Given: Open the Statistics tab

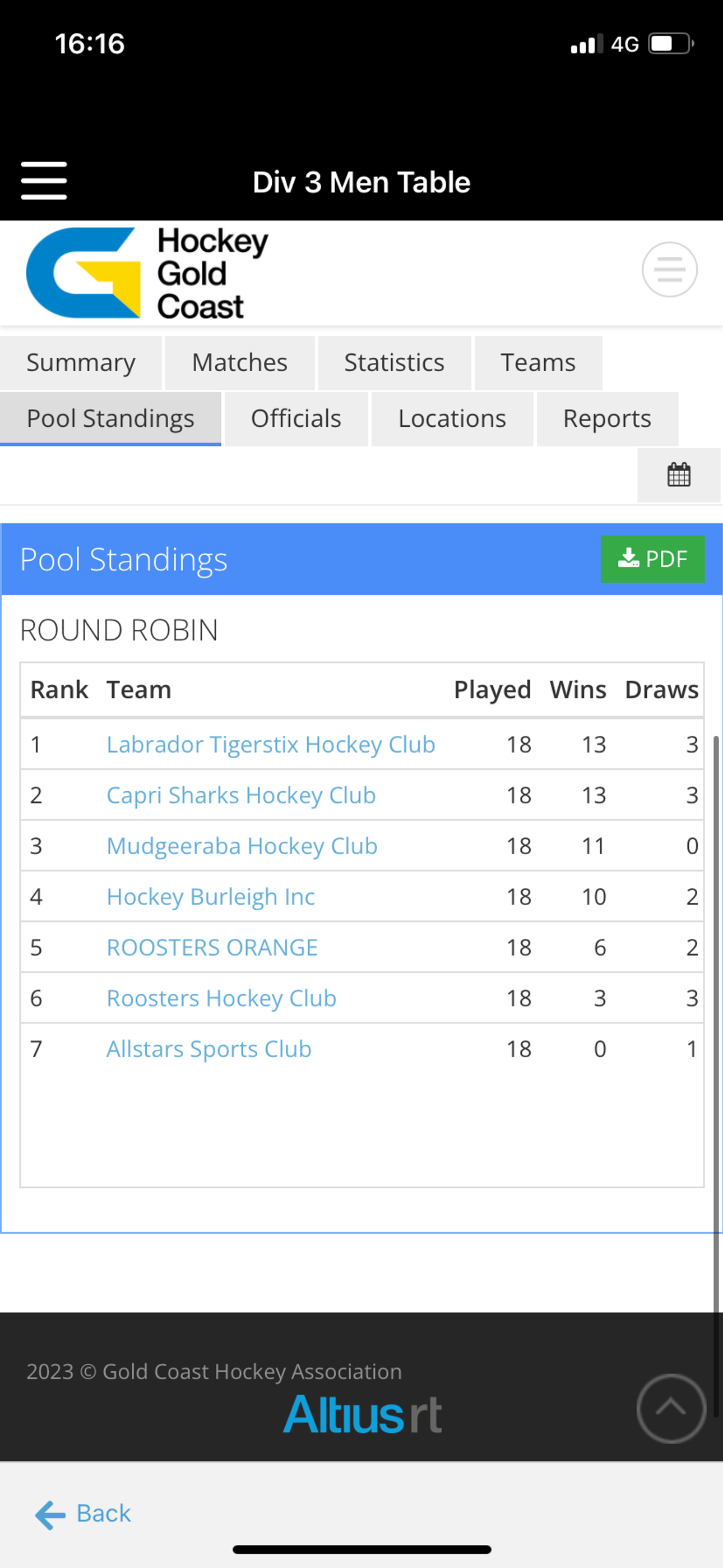Looking at the screenshot, I should [x=395, y=363].
